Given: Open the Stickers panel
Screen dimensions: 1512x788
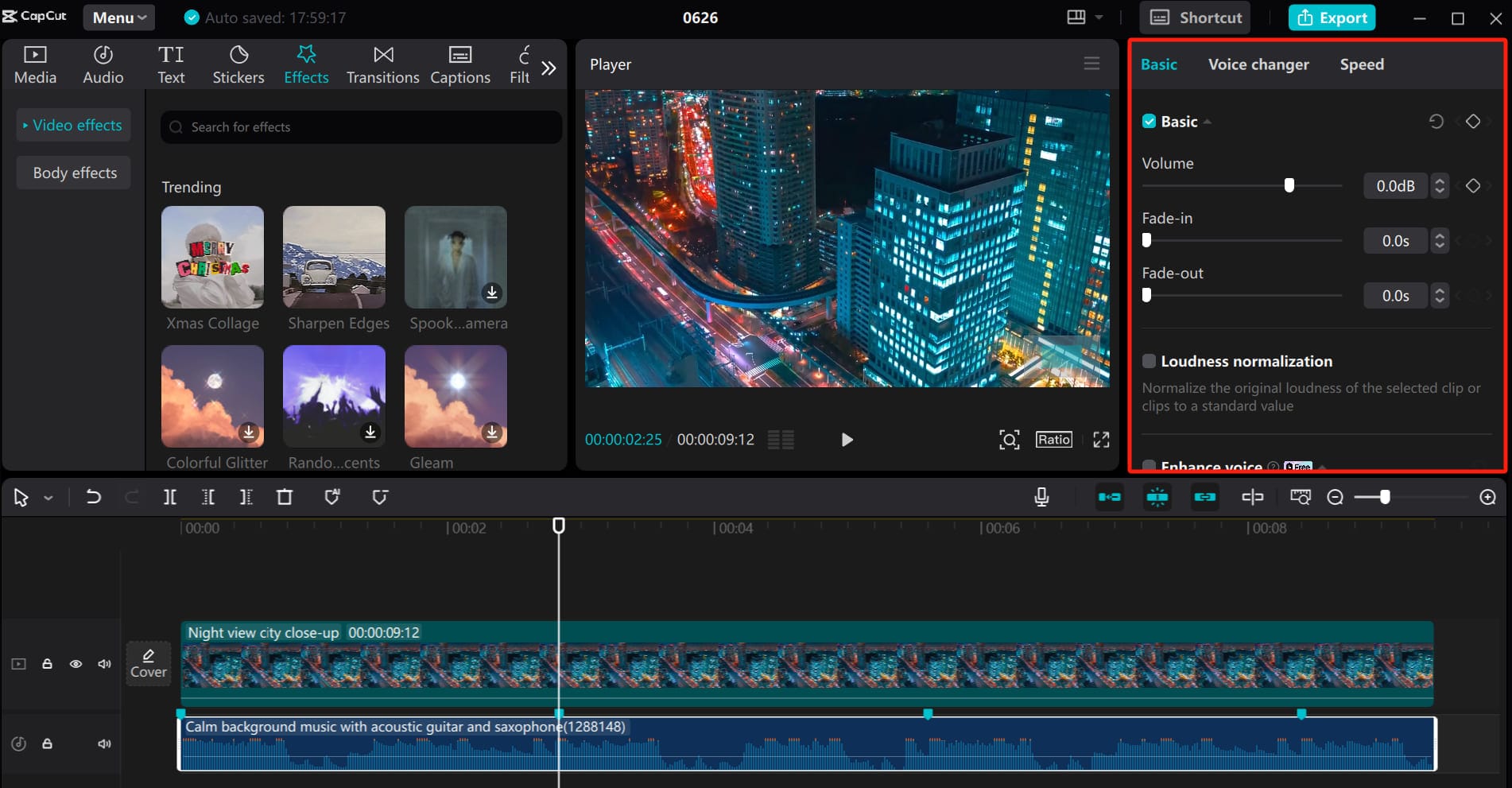Looking at the screenshot, I should coord(238,65).
